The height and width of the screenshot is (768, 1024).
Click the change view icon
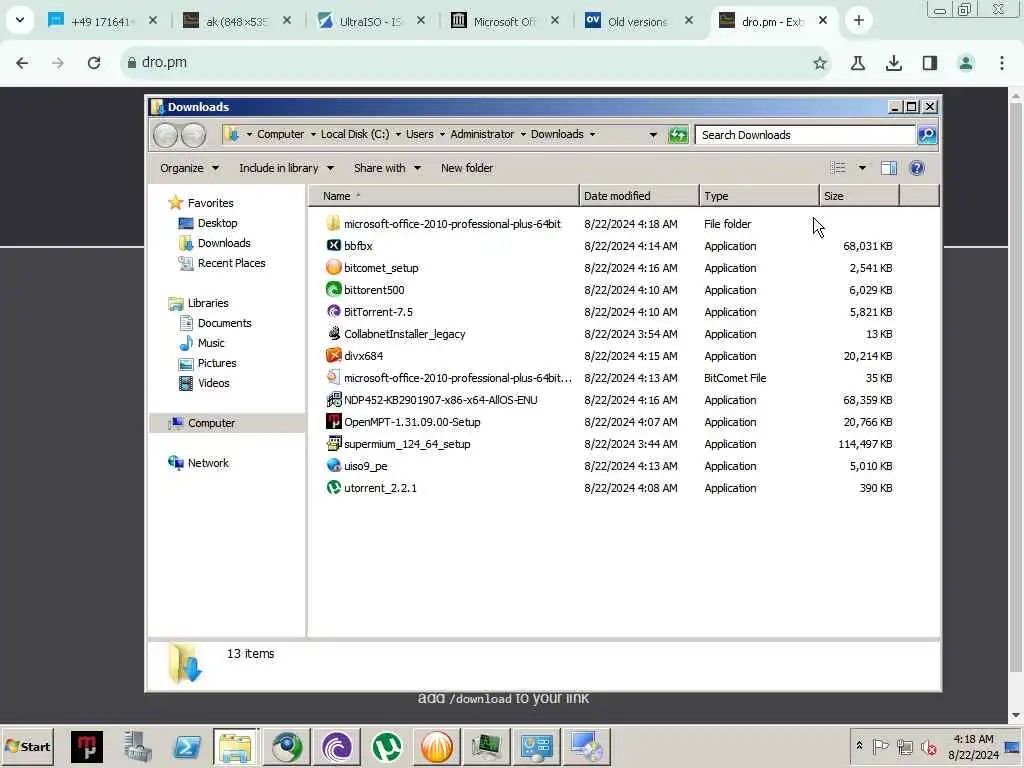[838, 168]
